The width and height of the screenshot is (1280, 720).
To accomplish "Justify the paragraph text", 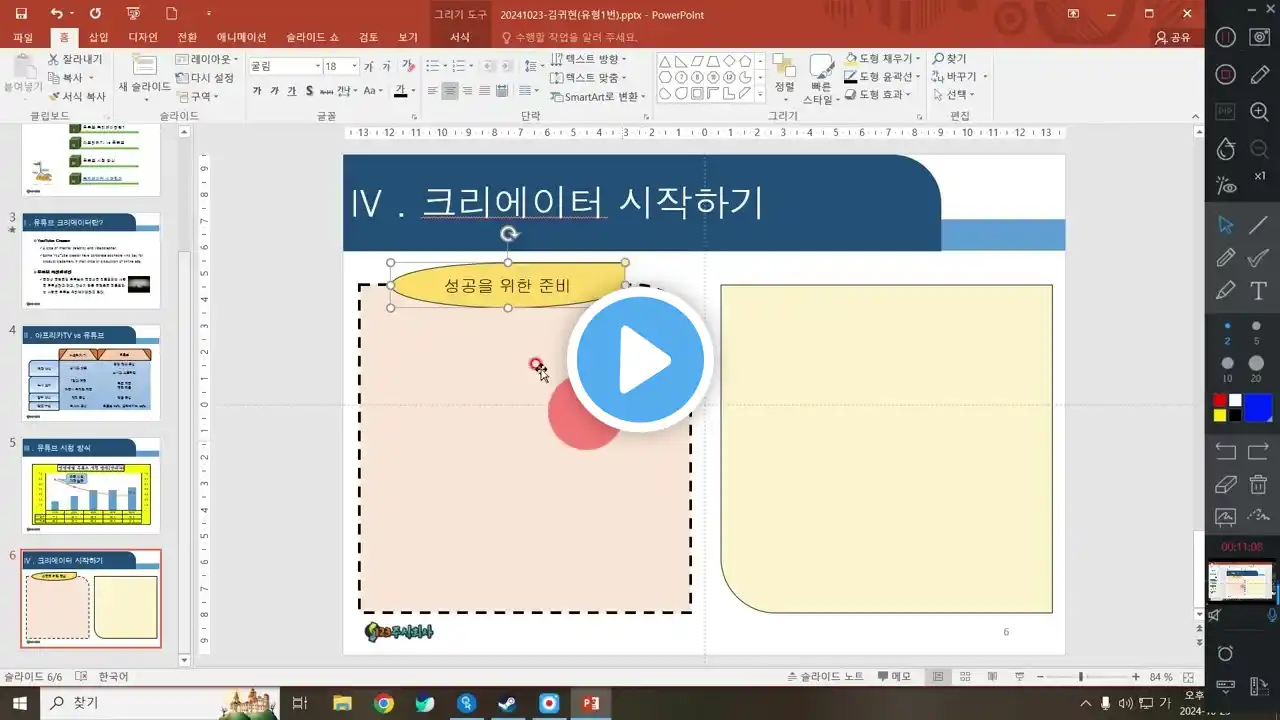I will [x=484, y=91].
